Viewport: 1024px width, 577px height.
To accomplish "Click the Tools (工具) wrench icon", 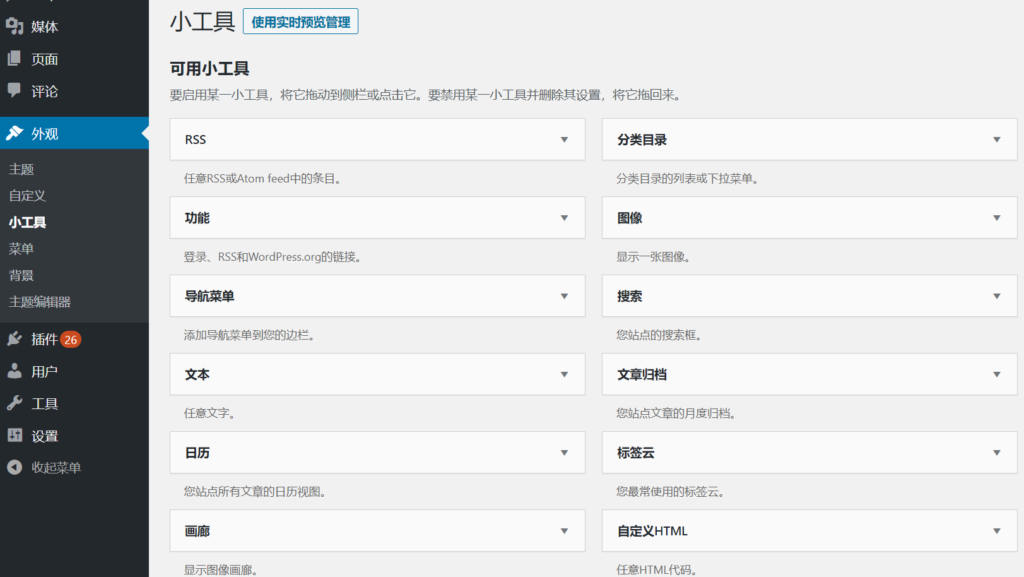I will [x=15, y=403].
